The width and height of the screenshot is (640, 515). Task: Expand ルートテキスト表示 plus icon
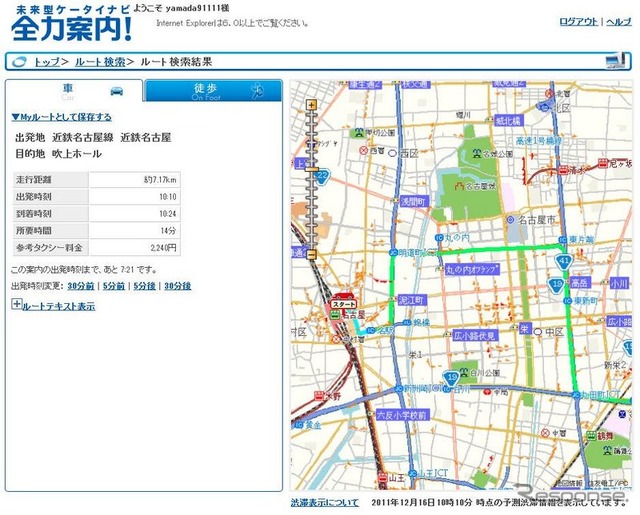click(x=16, y=304)
